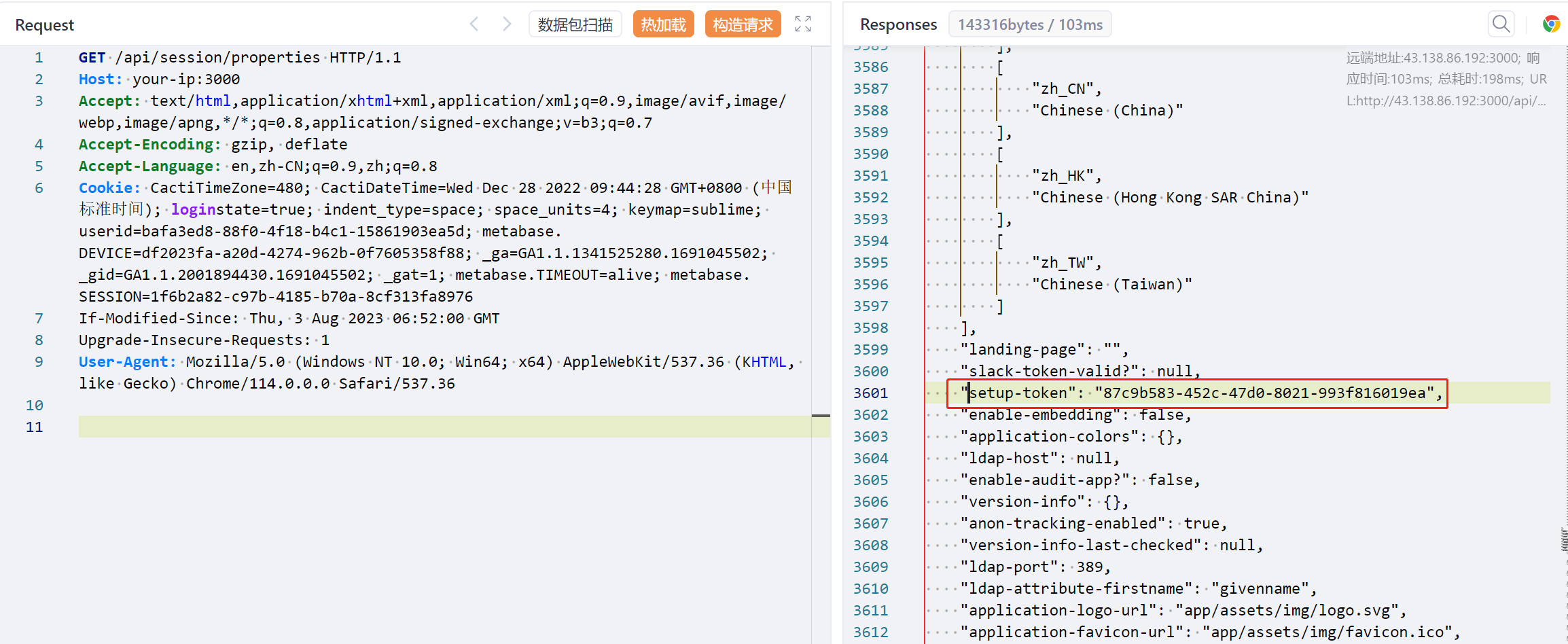Click empty line 11 in the request editor
Viewport: 1568px width, 644px height.
coord(408,427)
